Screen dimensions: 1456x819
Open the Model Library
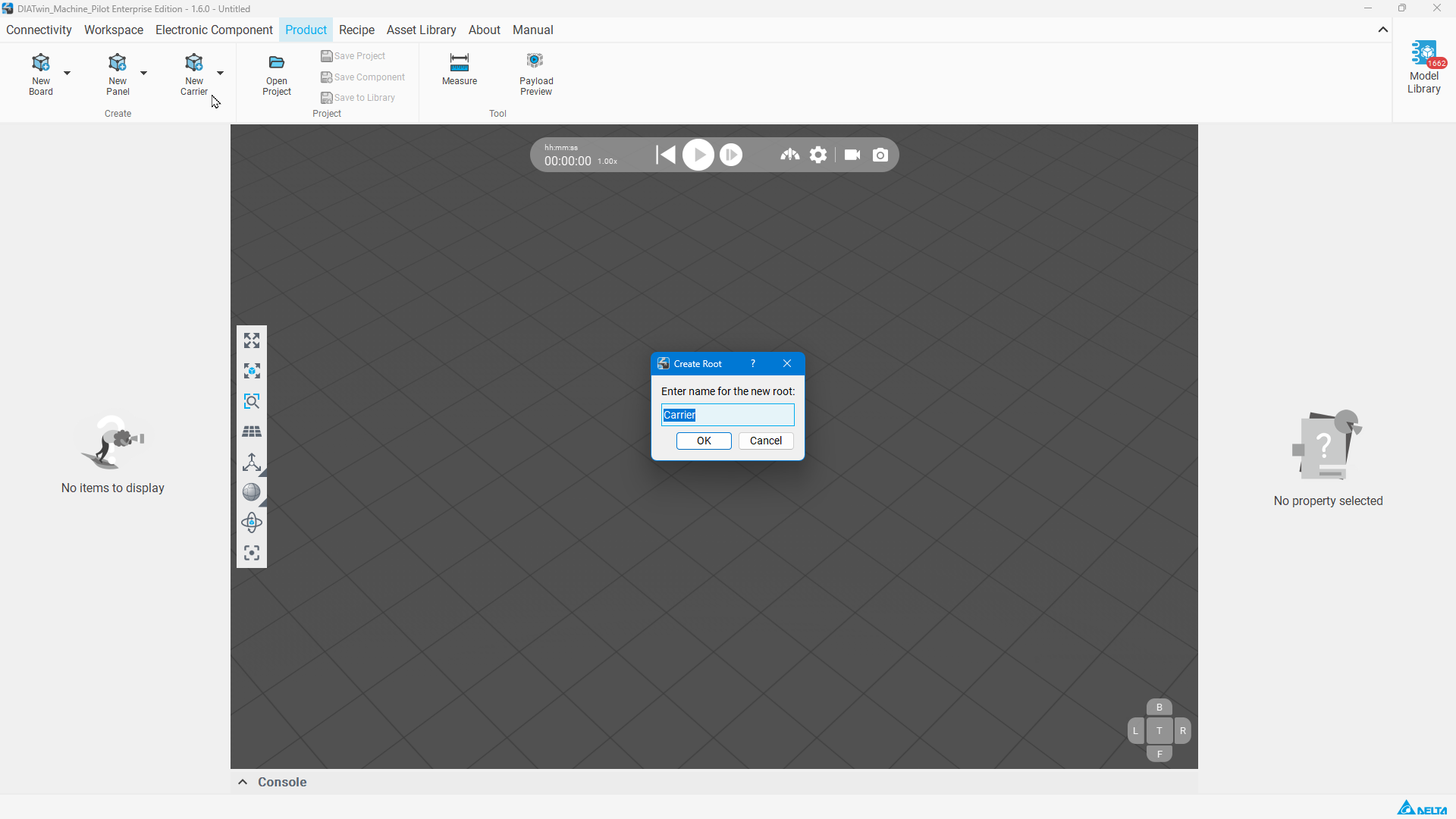tap(1424, 68)
